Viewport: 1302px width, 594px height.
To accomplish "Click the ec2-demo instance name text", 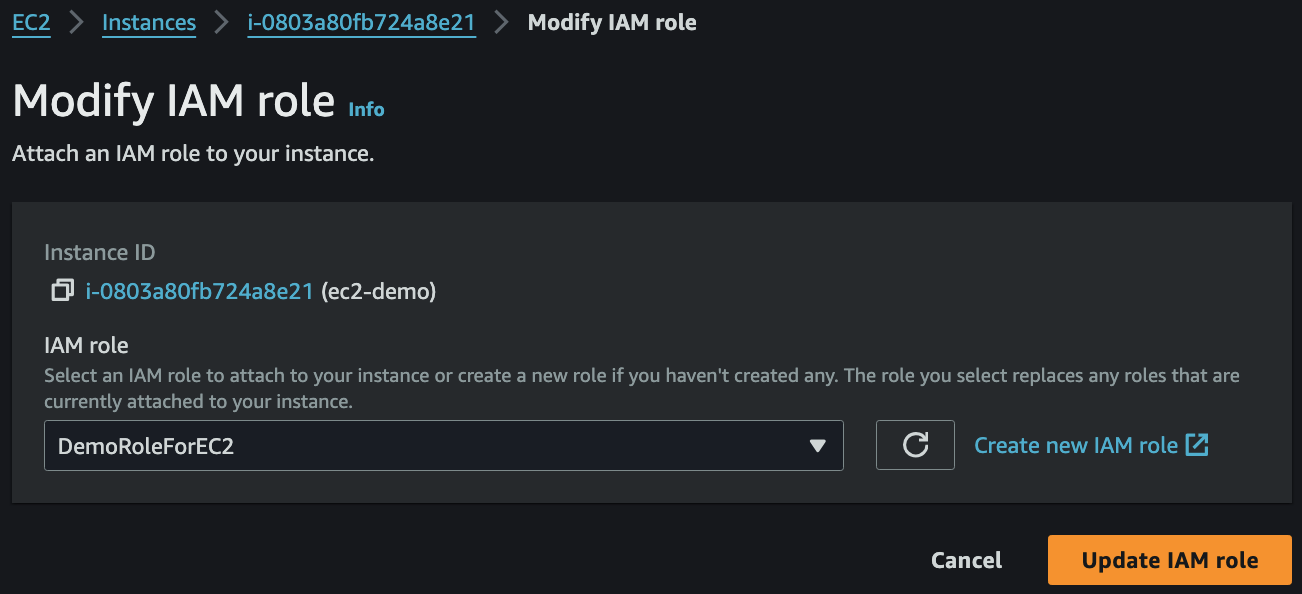I will coord(378,291).
